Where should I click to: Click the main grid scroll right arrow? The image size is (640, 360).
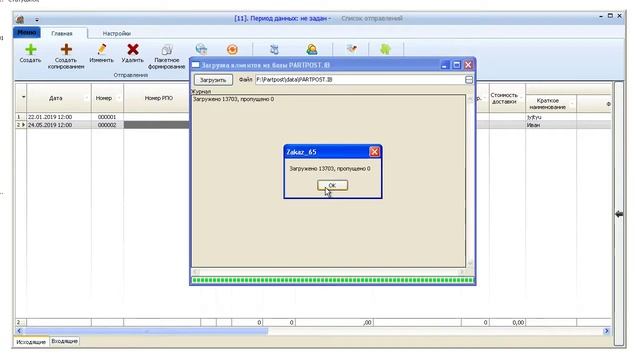click(607, 331)
